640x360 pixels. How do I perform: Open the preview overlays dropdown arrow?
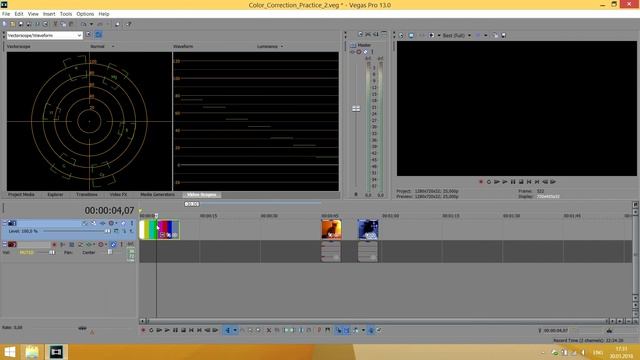point(486,36)
